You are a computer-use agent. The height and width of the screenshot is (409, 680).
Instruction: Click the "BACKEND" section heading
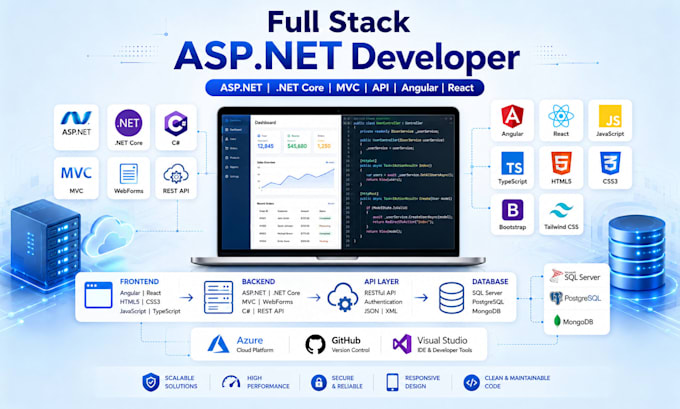pos(258,281)
